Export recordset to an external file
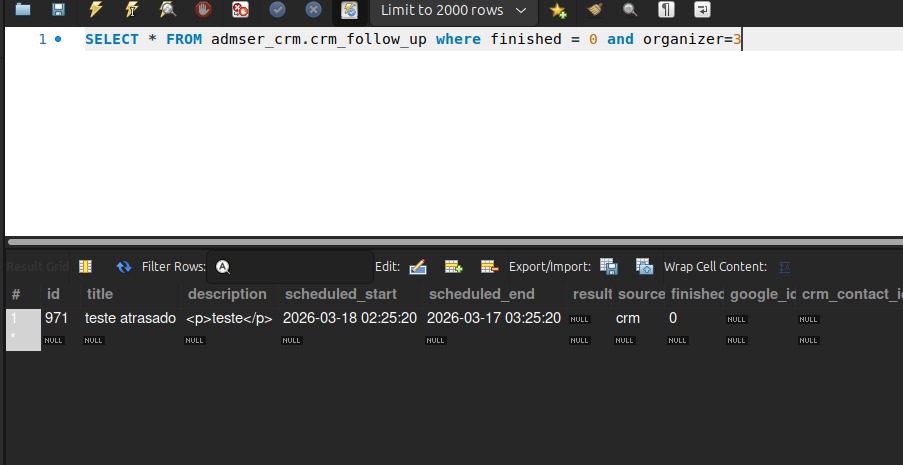Screen dimensions: 903x465 coord(608,267)
